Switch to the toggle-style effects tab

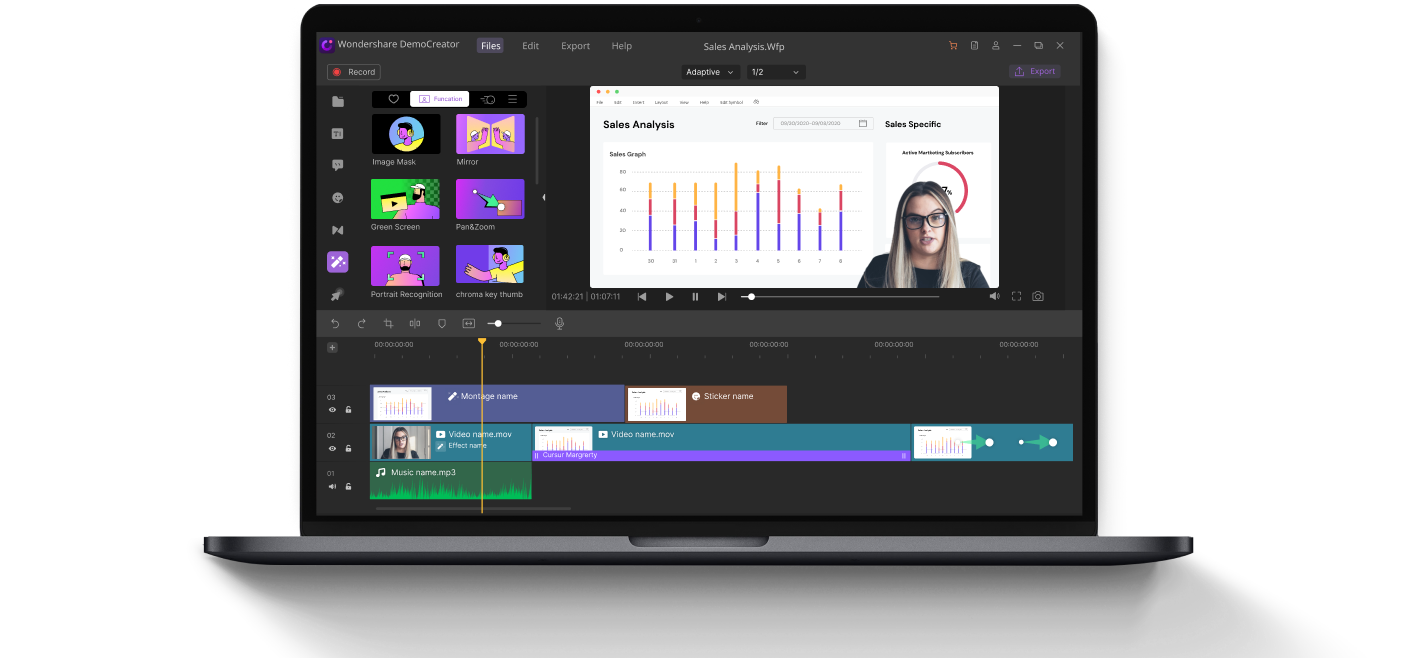pos(487,99)
